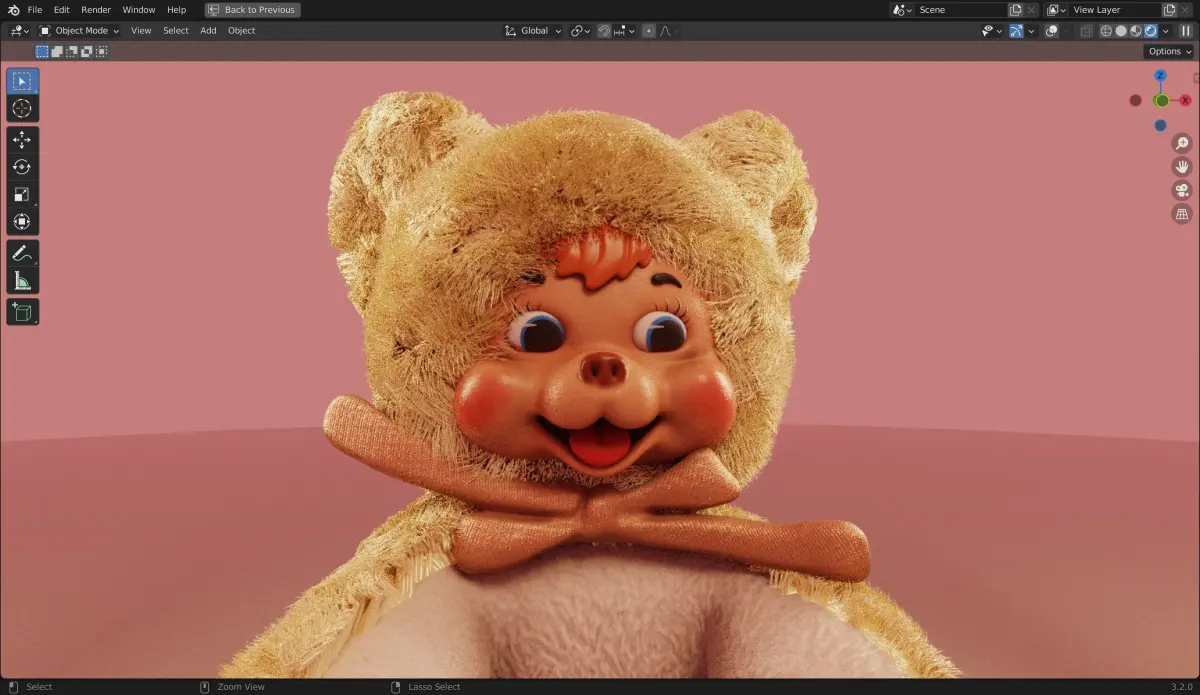1200x695 pixels.
Task: Open proportional editing falloff dropdown
Action: coord(668,31)
